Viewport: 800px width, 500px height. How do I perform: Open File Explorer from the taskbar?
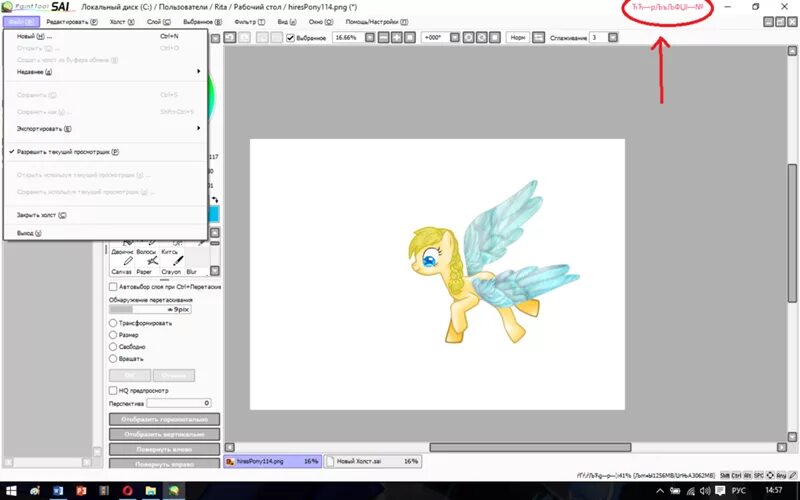[x=151, y=491]
